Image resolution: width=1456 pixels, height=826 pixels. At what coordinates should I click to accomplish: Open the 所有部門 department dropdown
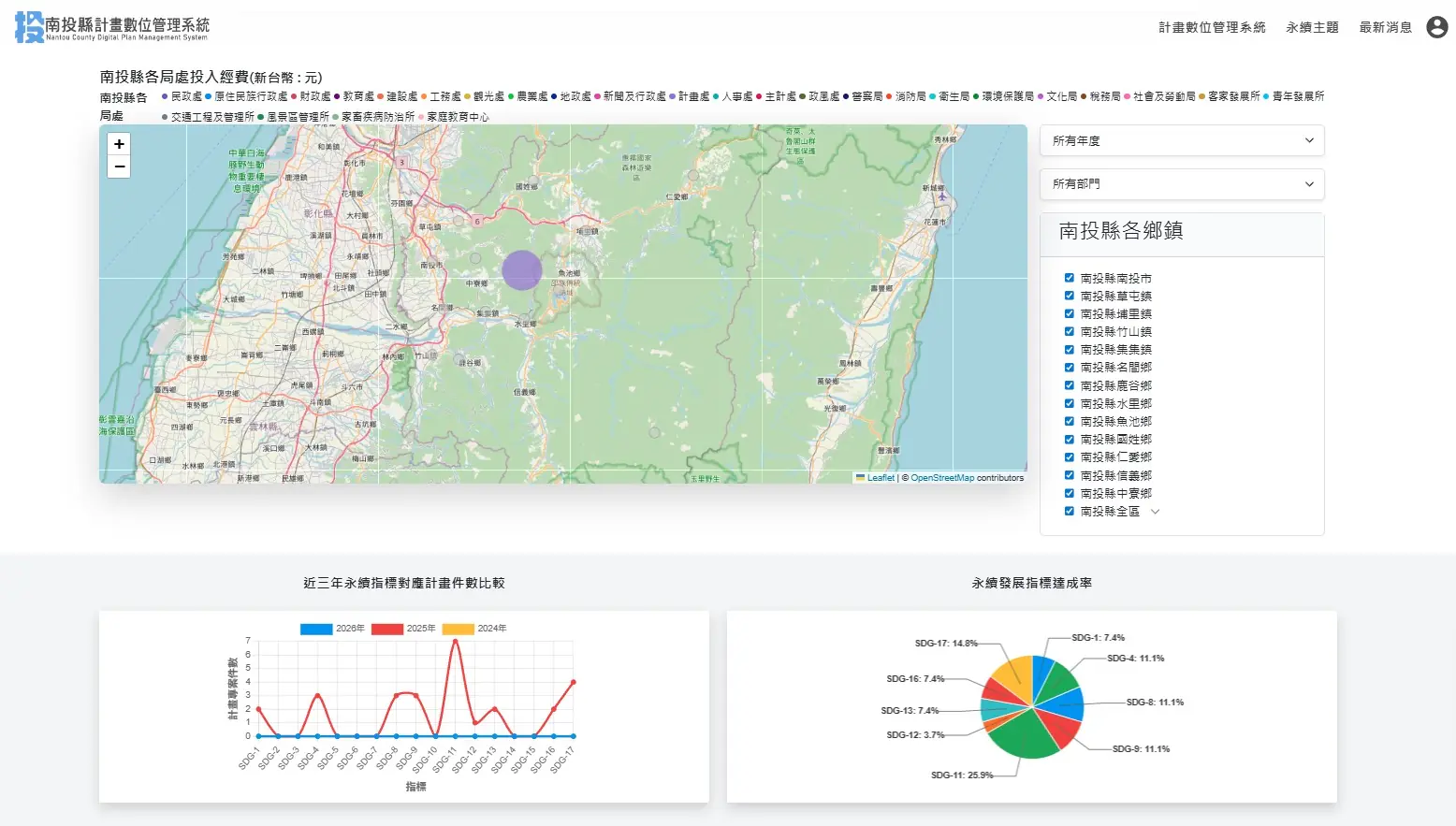point(1182,184)
